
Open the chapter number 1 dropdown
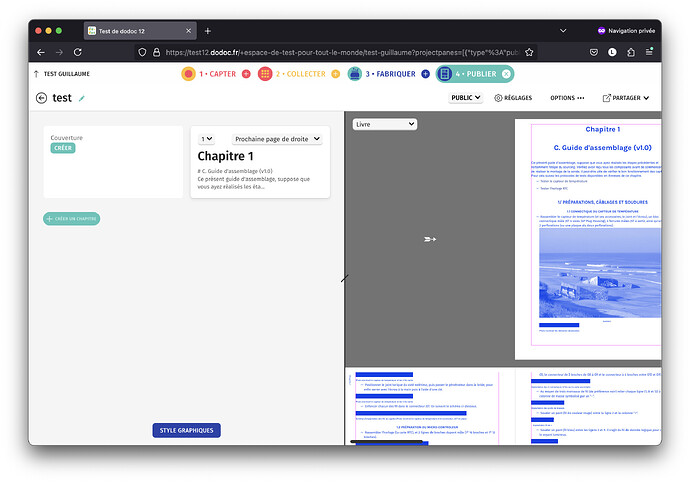[206, 139]
